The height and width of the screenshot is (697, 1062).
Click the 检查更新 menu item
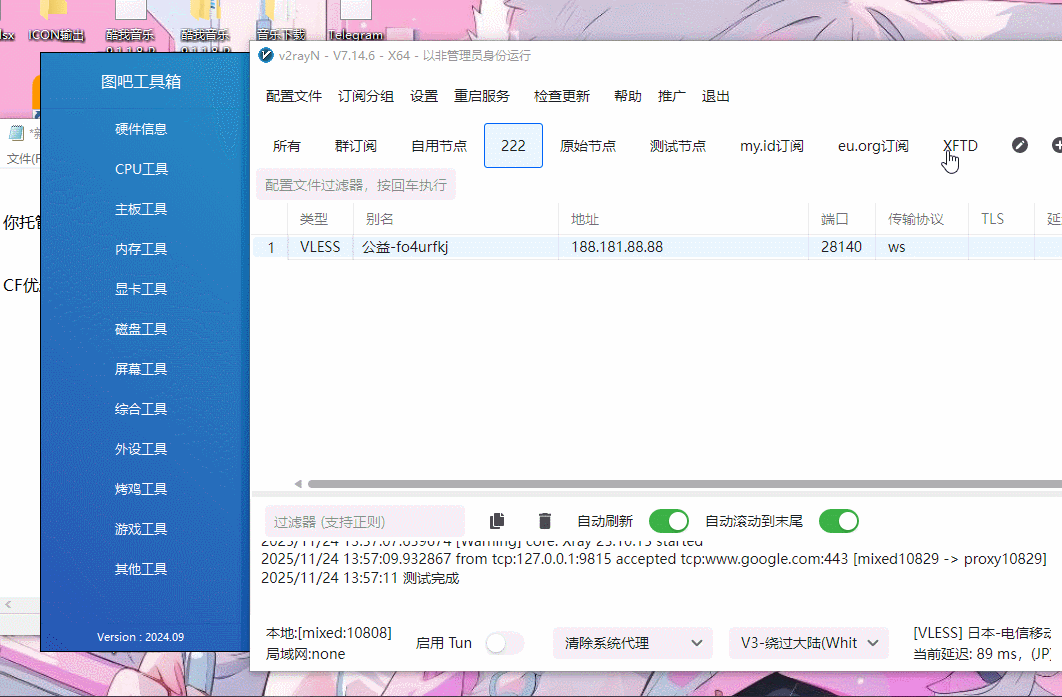click(x=561, y=96)
